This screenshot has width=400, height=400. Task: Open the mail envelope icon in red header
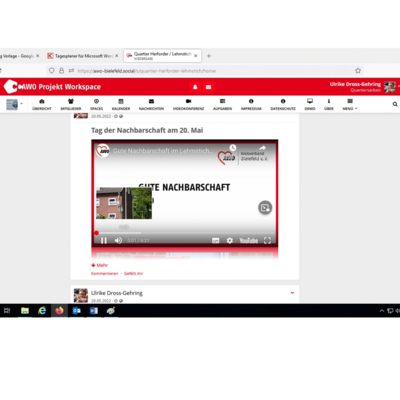point(209,87)
